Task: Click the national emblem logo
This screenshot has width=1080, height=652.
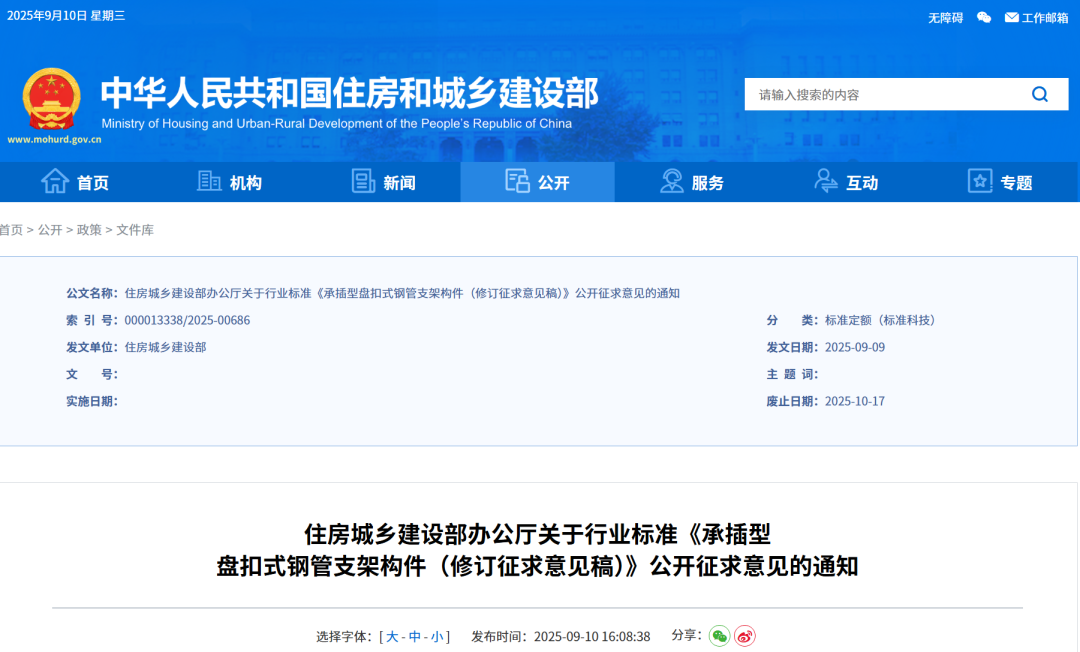Action: [52, 98]
